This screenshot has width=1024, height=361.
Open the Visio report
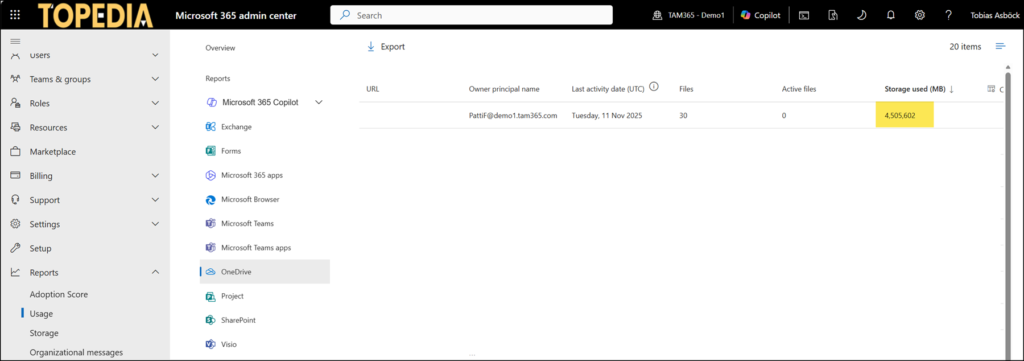229,344
